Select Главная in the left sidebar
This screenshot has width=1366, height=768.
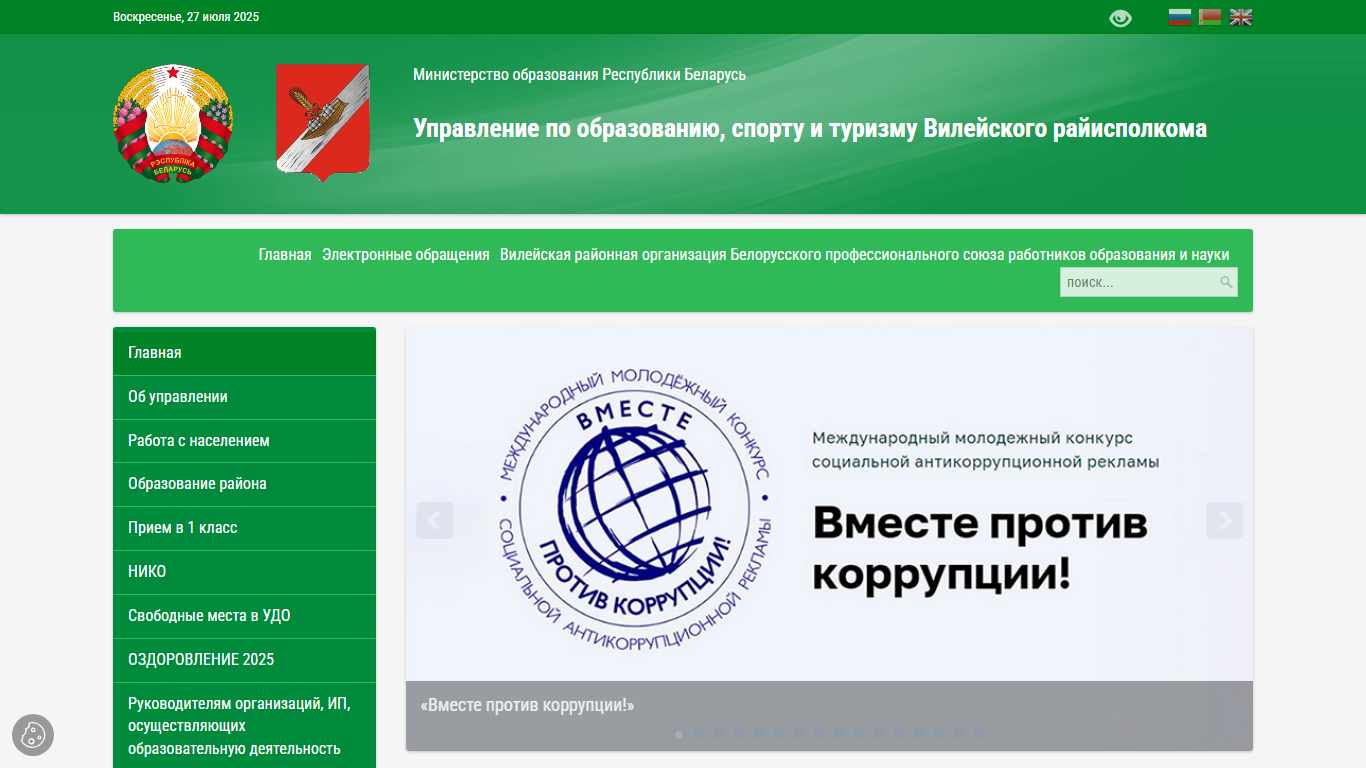[244, 352]
